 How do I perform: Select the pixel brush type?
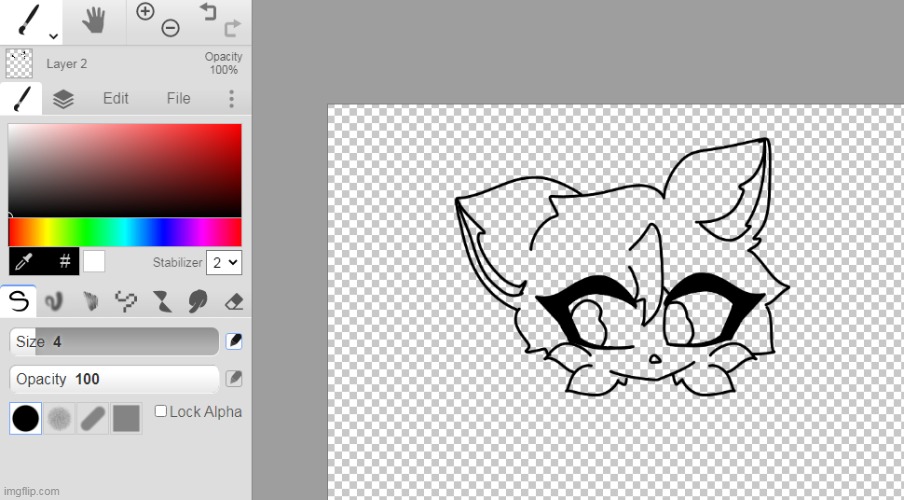click(126, 301)
